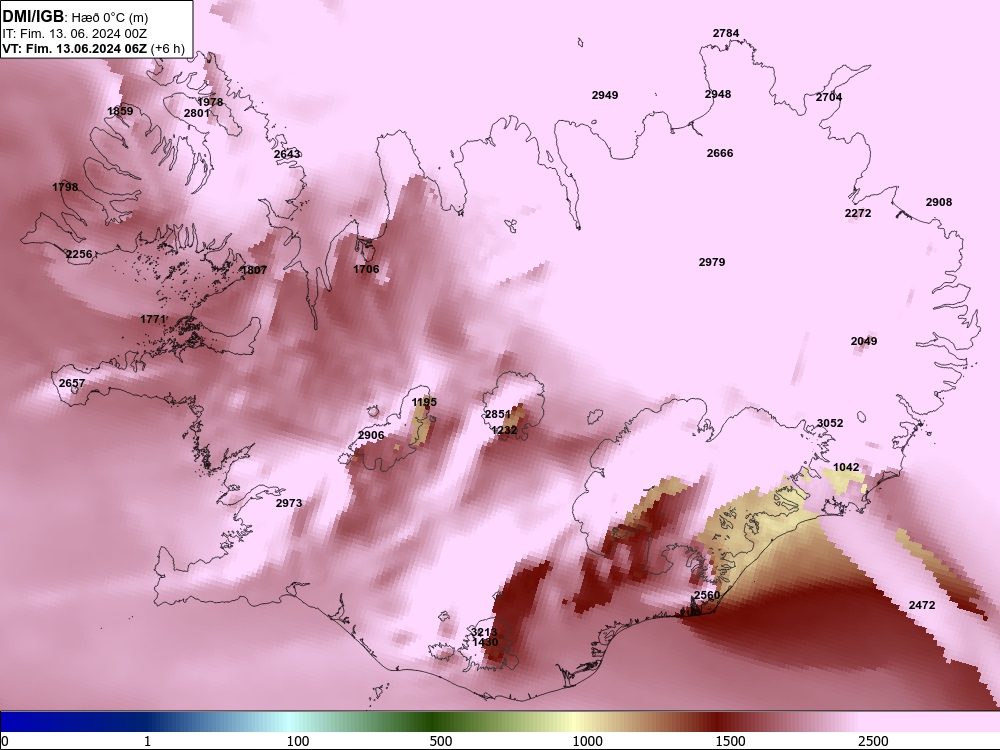Click the 2500 tick on the color scale
1000x750 pixels.
(x=873, y=741)
